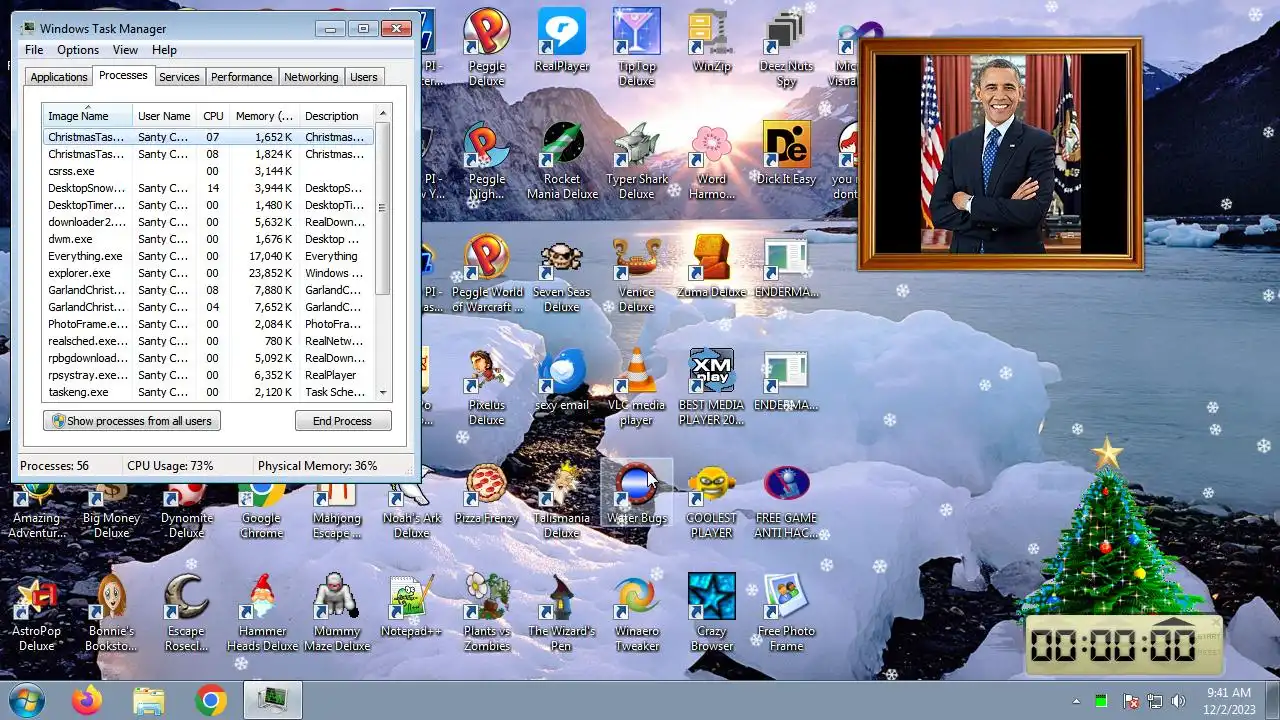Switch to the Performance tab
Viewport: 1280px width, 720px height.
[x=241, y=77]
